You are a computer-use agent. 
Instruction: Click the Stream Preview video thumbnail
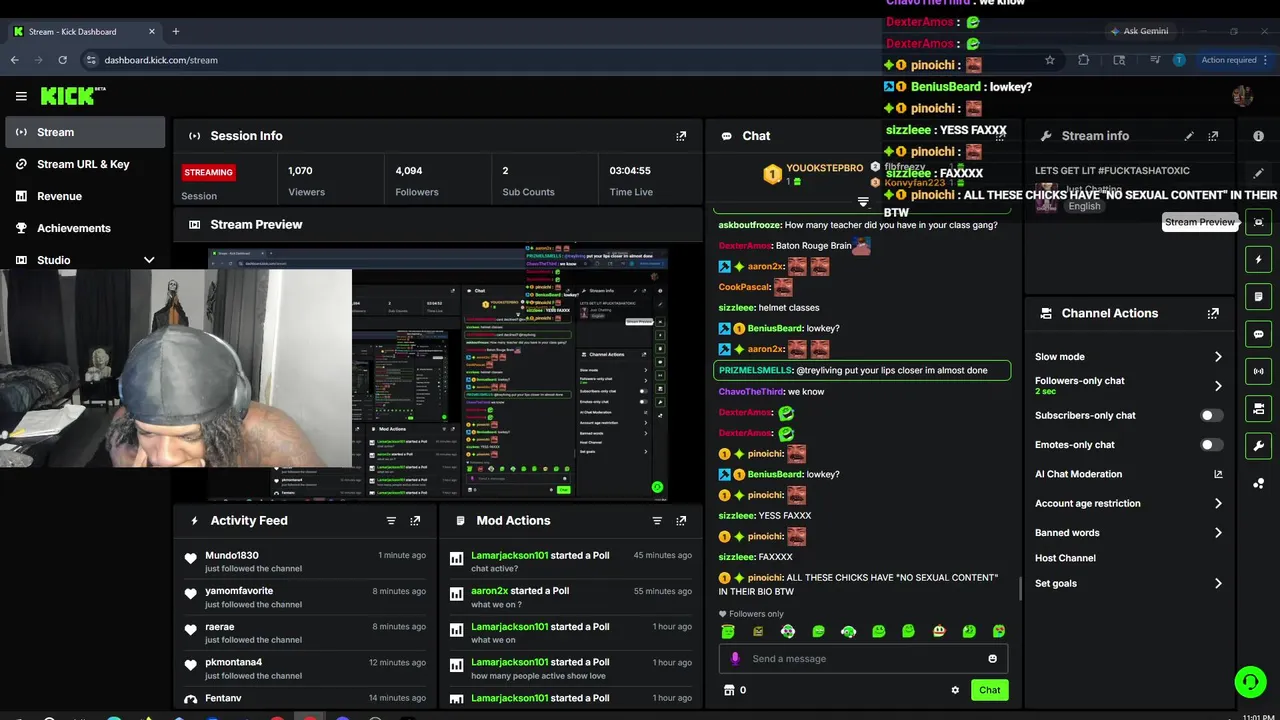[438, 373]
